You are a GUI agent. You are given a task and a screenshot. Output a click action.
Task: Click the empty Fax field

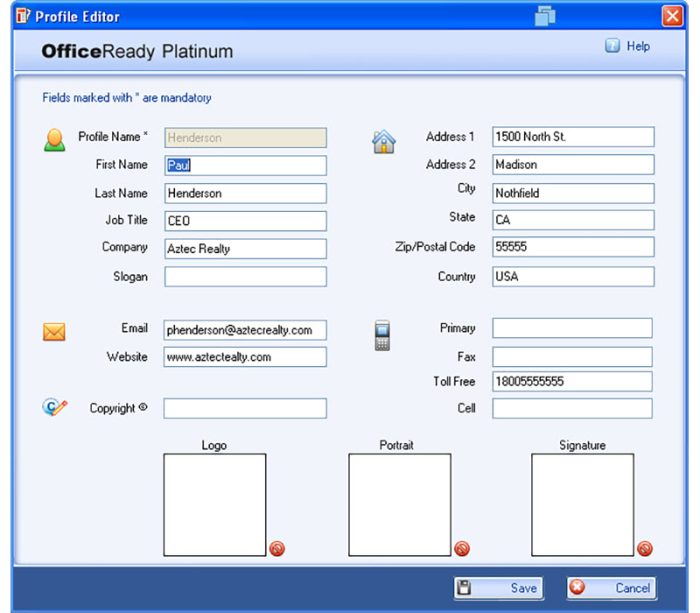coord(572,357)
